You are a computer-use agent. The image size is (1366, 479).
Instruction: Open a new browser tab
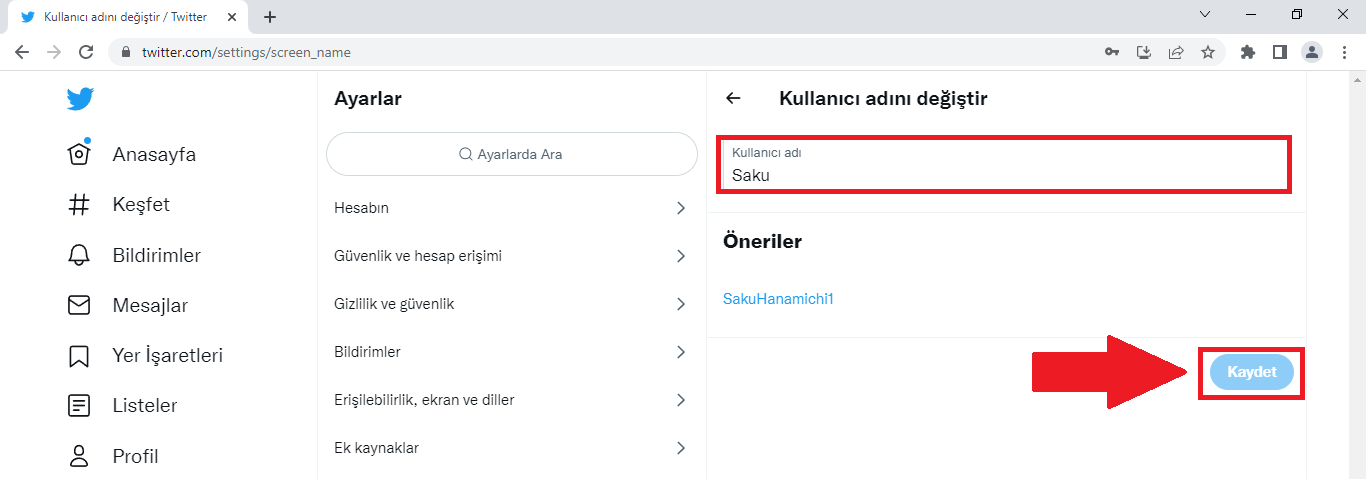click(270, 17)
